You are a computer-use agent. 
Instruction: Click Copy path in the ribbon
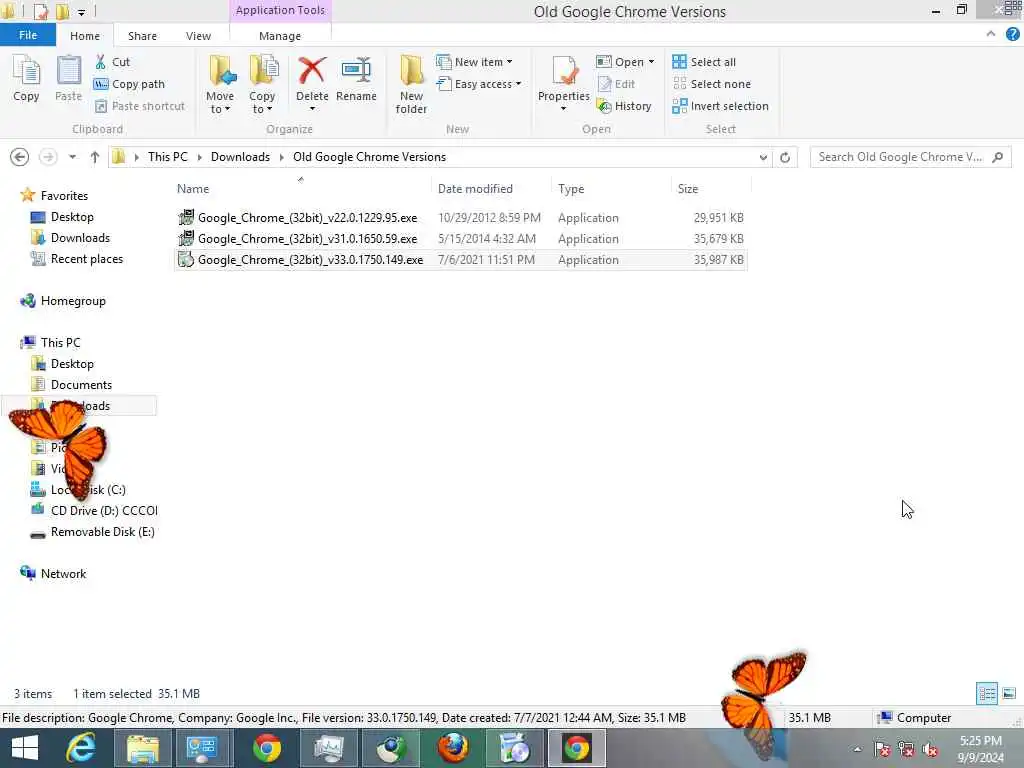129,84
